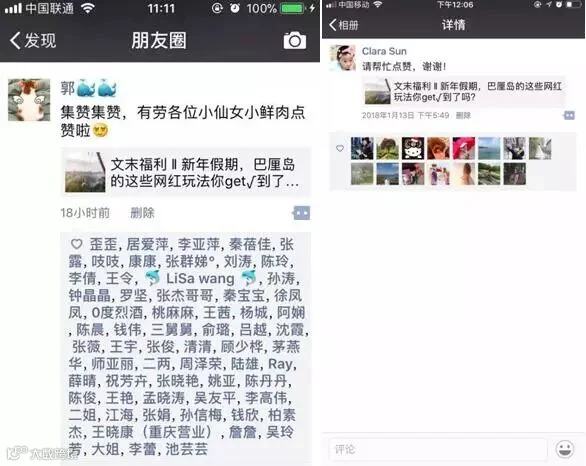Delete 郭's post via 删除 link
Screen dimensions: 586x466
point(142,213)
